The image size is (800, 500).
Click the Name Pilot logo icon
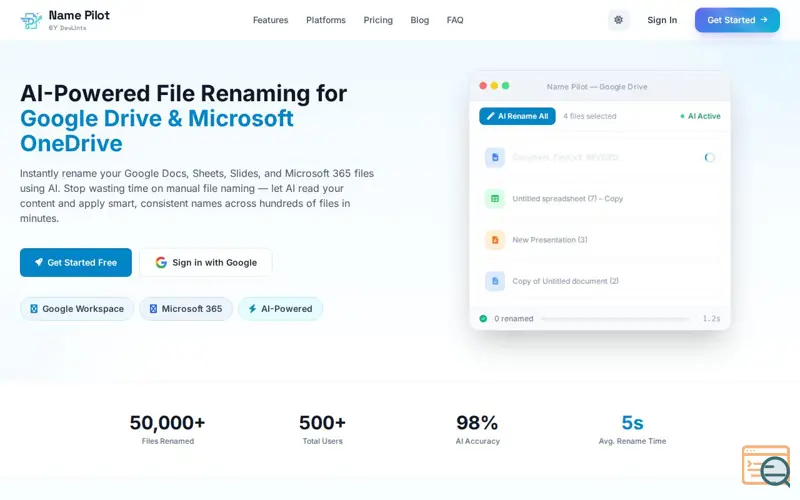(x=31, y=20)
